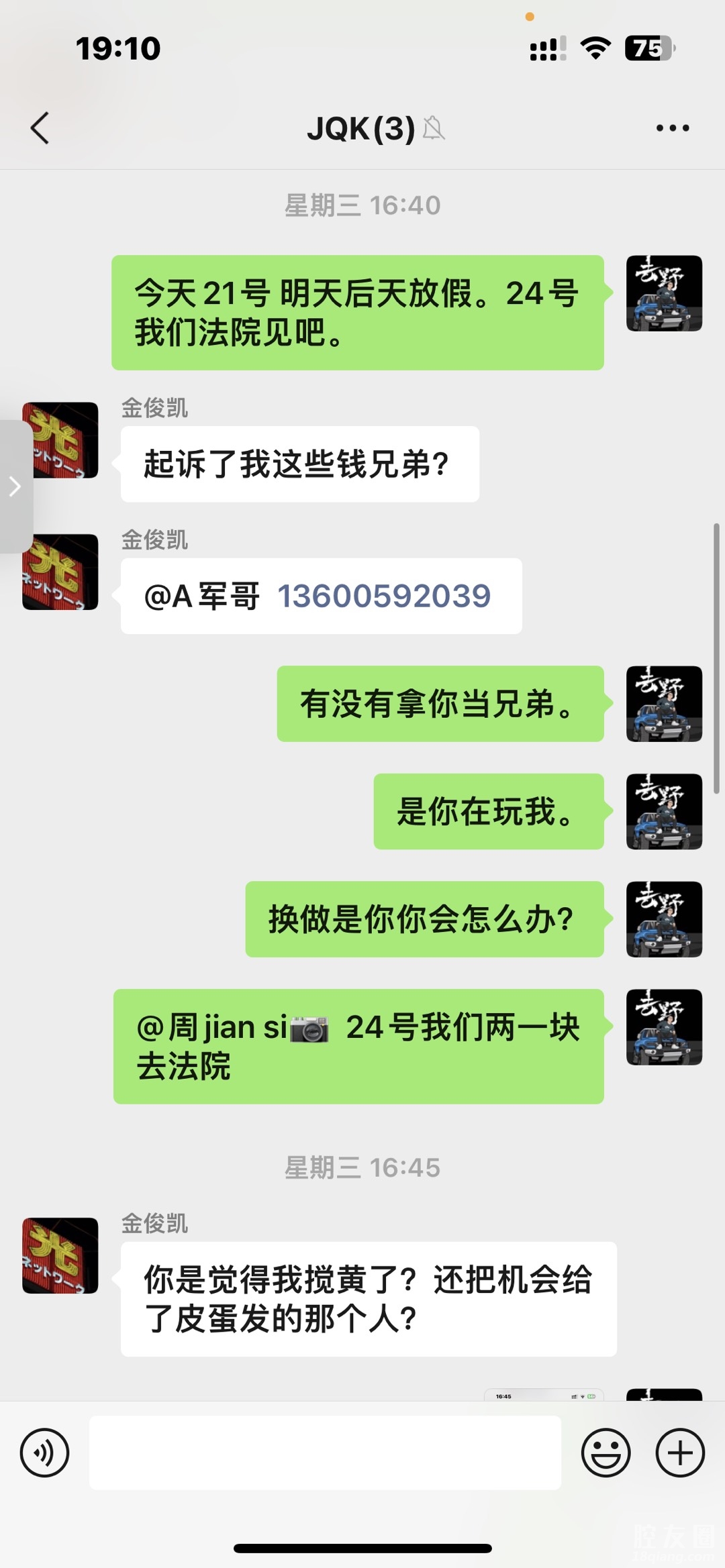Open the plus attachments menu
Screen dimensions: 725x1568
tap(680, 1453)
